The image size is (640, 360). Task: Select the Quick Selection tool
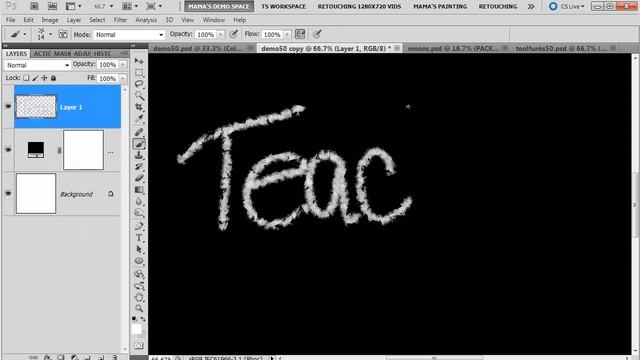[139, 96]
